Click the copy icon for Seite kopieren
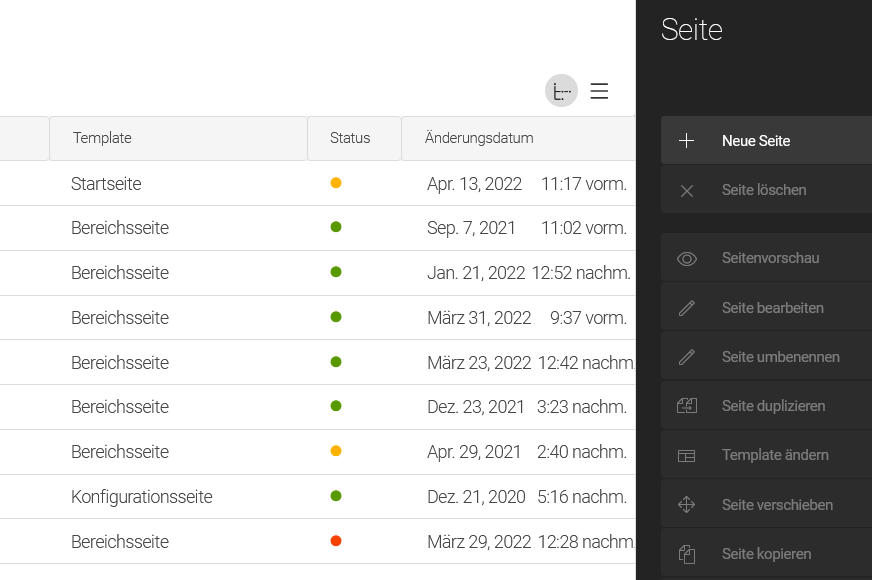 [687, 554]
